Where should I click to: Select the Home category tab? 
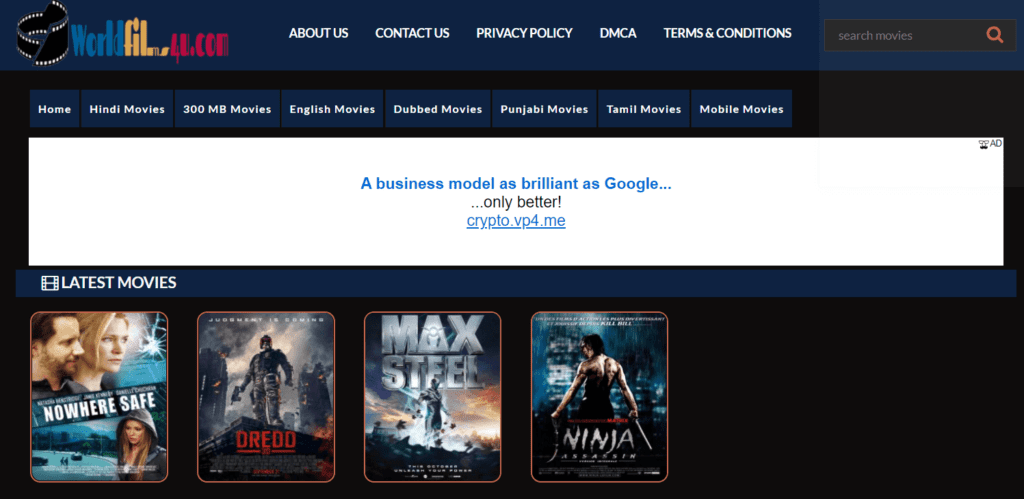coord(54,109)
